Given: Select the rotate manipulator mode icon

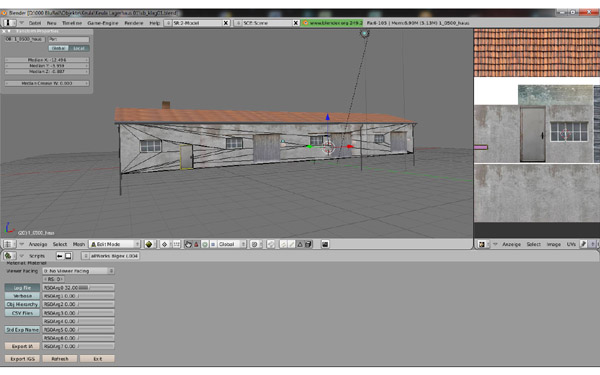Looking at the screenshot, I should (205, 244).
